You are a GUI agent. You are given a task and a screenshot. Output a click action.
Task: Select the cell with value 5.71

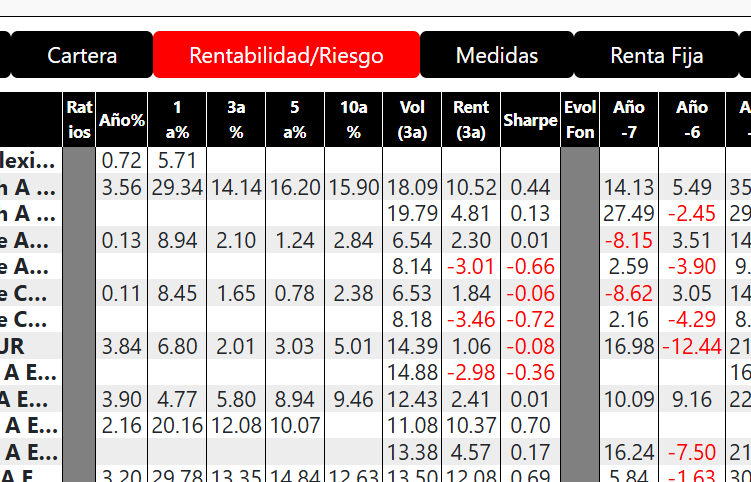point(177,161)
